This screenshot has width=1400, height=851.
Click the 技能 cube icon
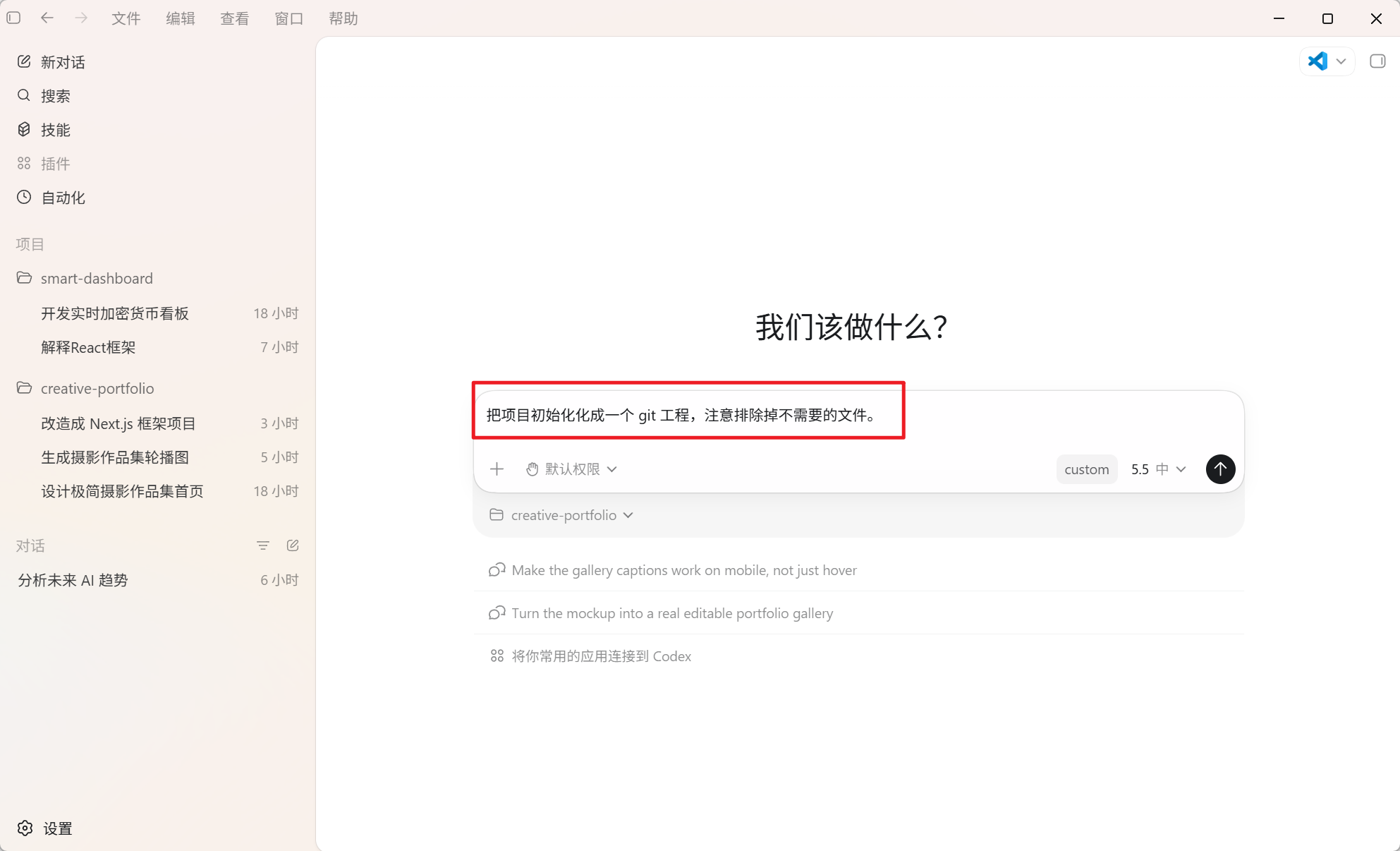point(24,129)
